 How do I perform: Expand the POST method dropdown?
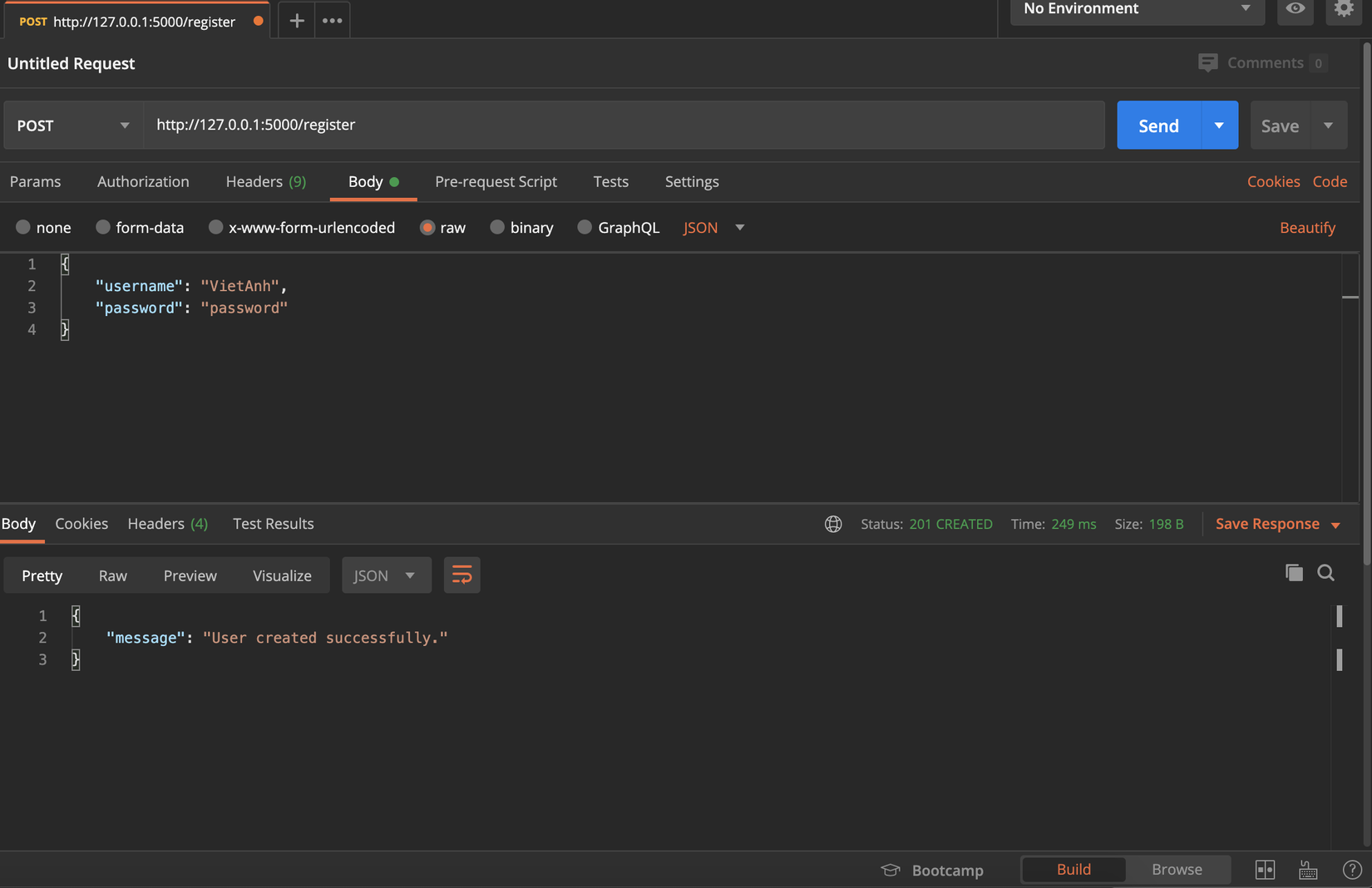pyautogui.click(x=73, y=126)
